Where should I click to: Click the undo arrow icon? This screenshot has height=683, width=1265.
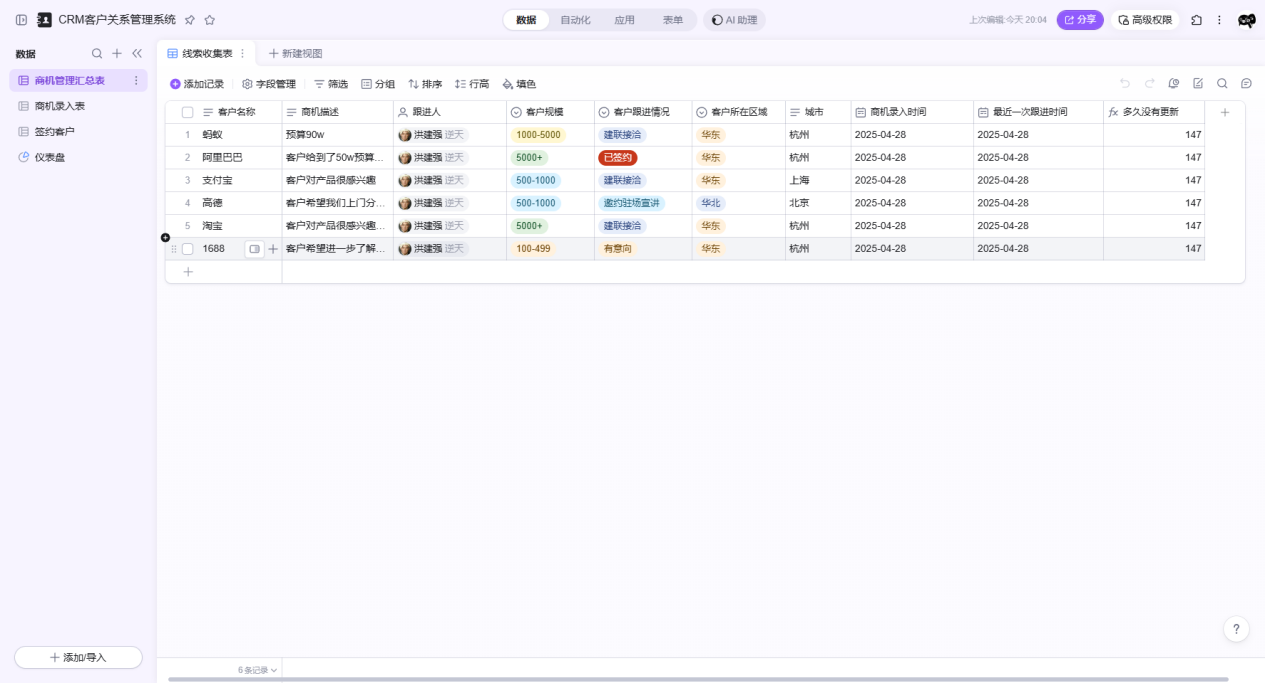point(1125,84)
